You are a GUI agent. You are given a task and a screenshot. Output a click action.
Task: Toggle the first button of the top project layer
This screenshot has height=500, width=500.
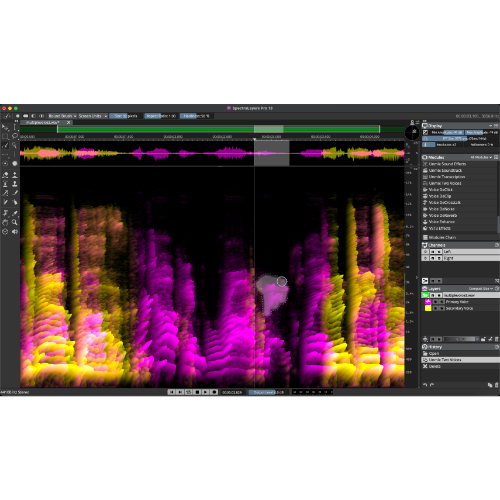(433, 295)
